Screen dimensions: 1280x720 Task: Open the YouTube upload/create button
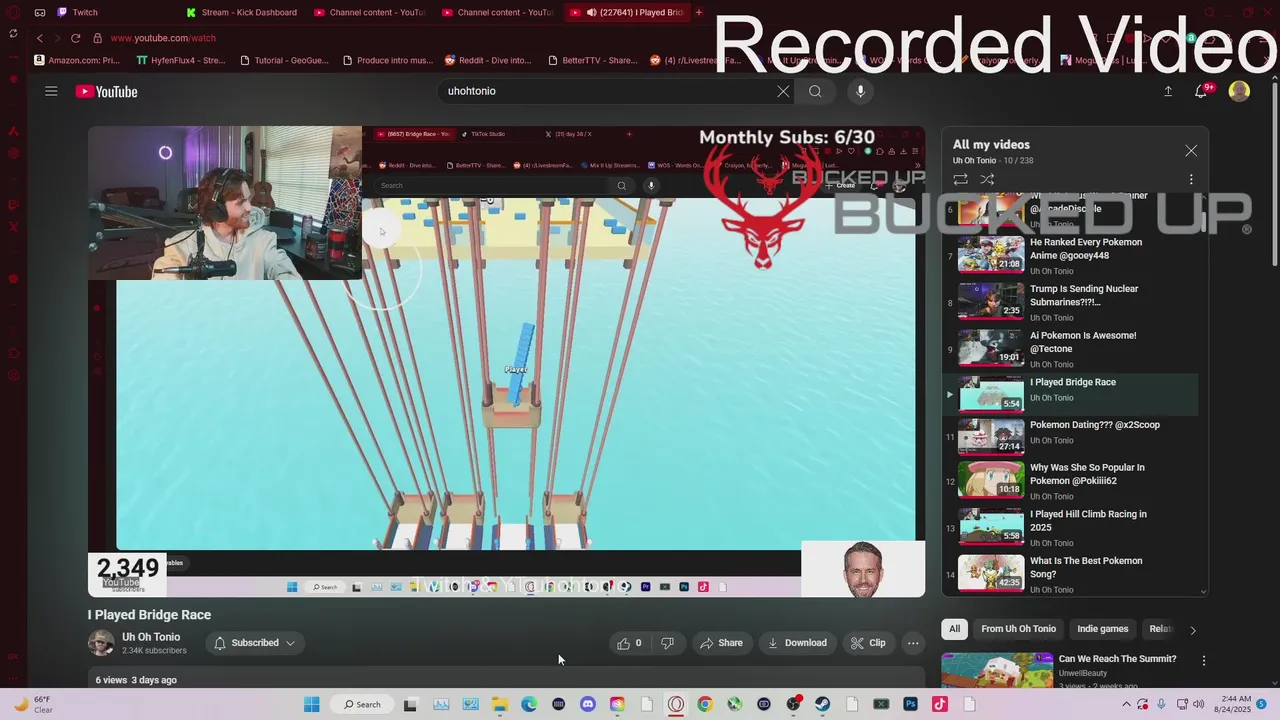point(1167,91)
